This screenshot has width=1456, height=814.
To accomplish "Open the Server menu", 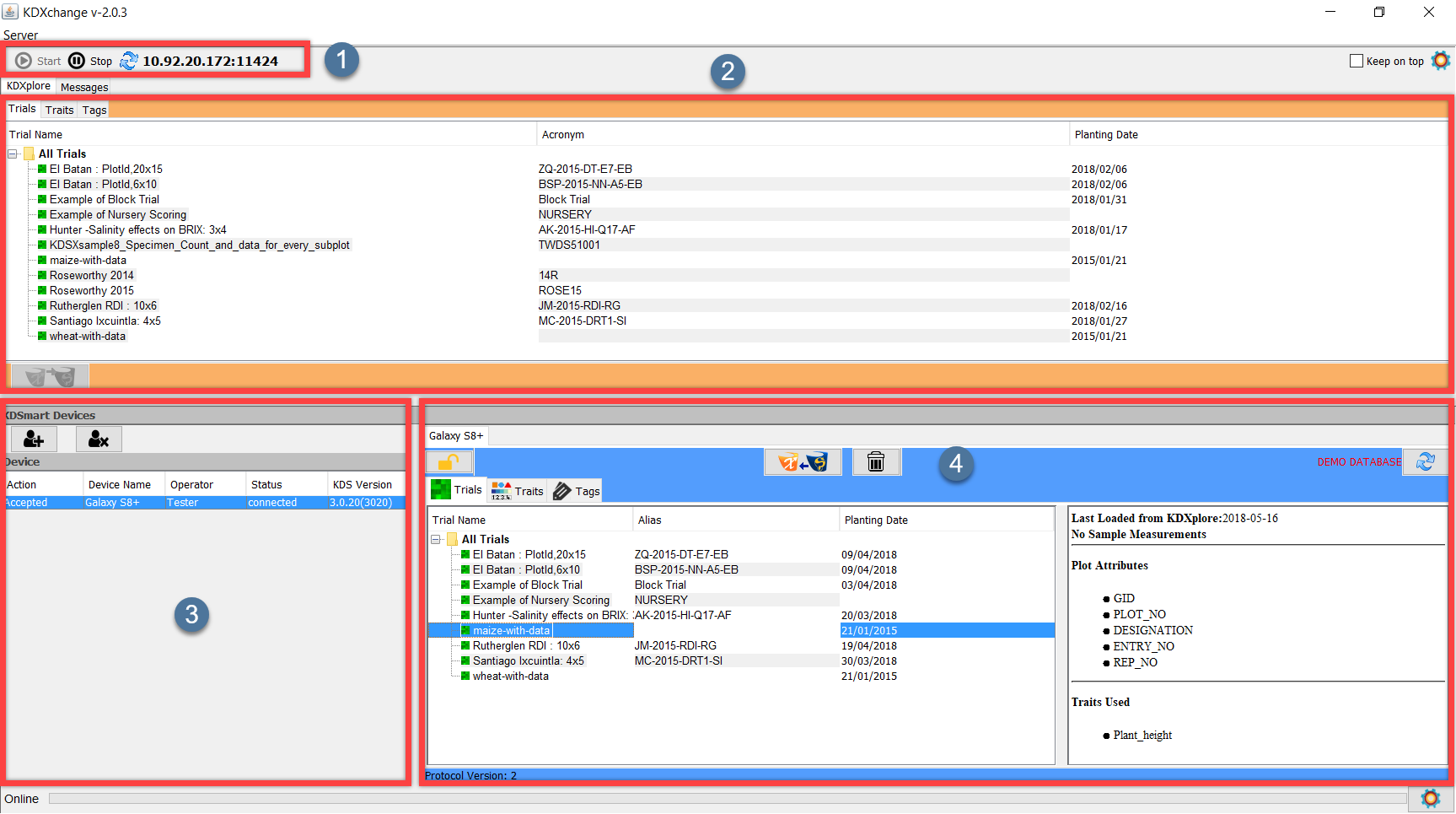I will tap(20, 35).
